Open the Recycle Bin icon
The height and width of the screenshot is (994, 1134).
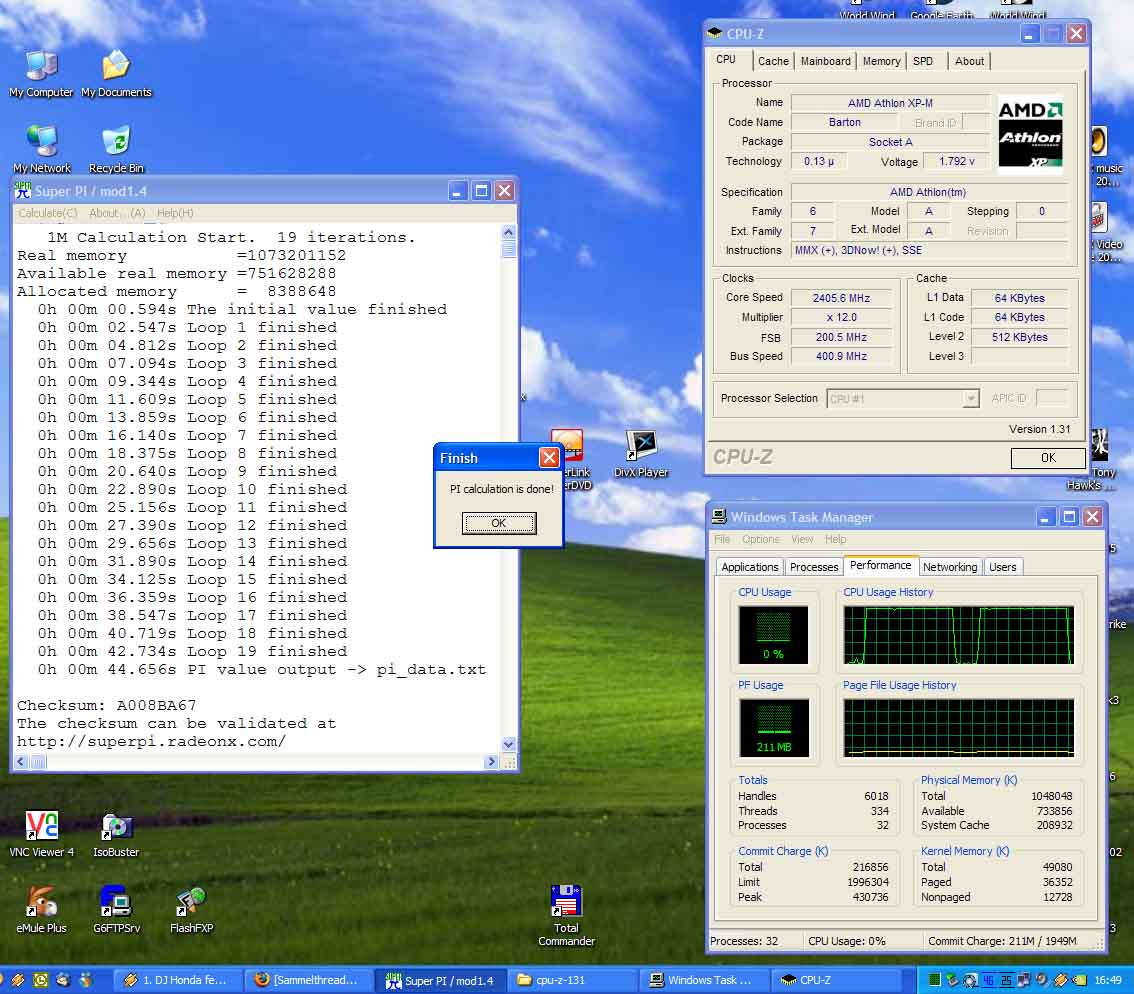[116, 148]
